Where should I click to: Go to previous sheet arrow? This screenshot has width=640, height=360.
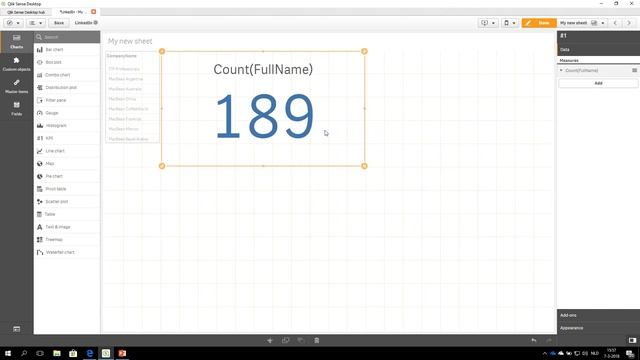coord(615,23)
